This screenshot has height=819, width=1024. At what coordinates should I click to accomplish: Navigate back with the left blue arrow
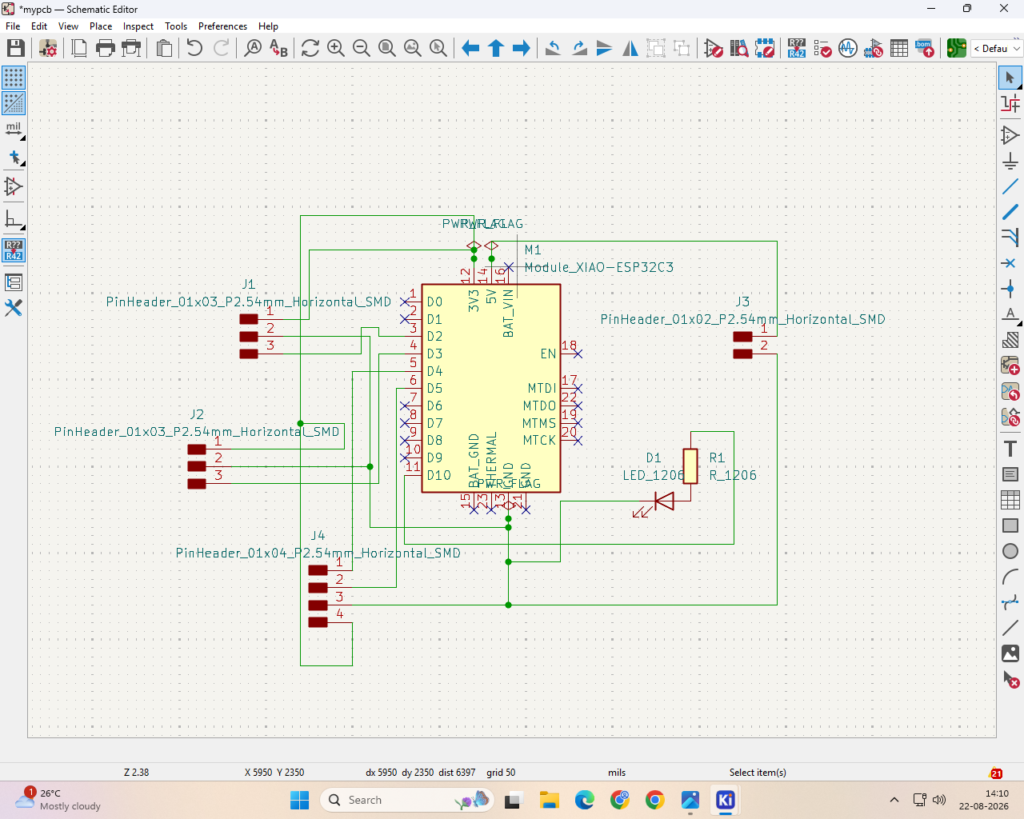[x=470, y=48]
